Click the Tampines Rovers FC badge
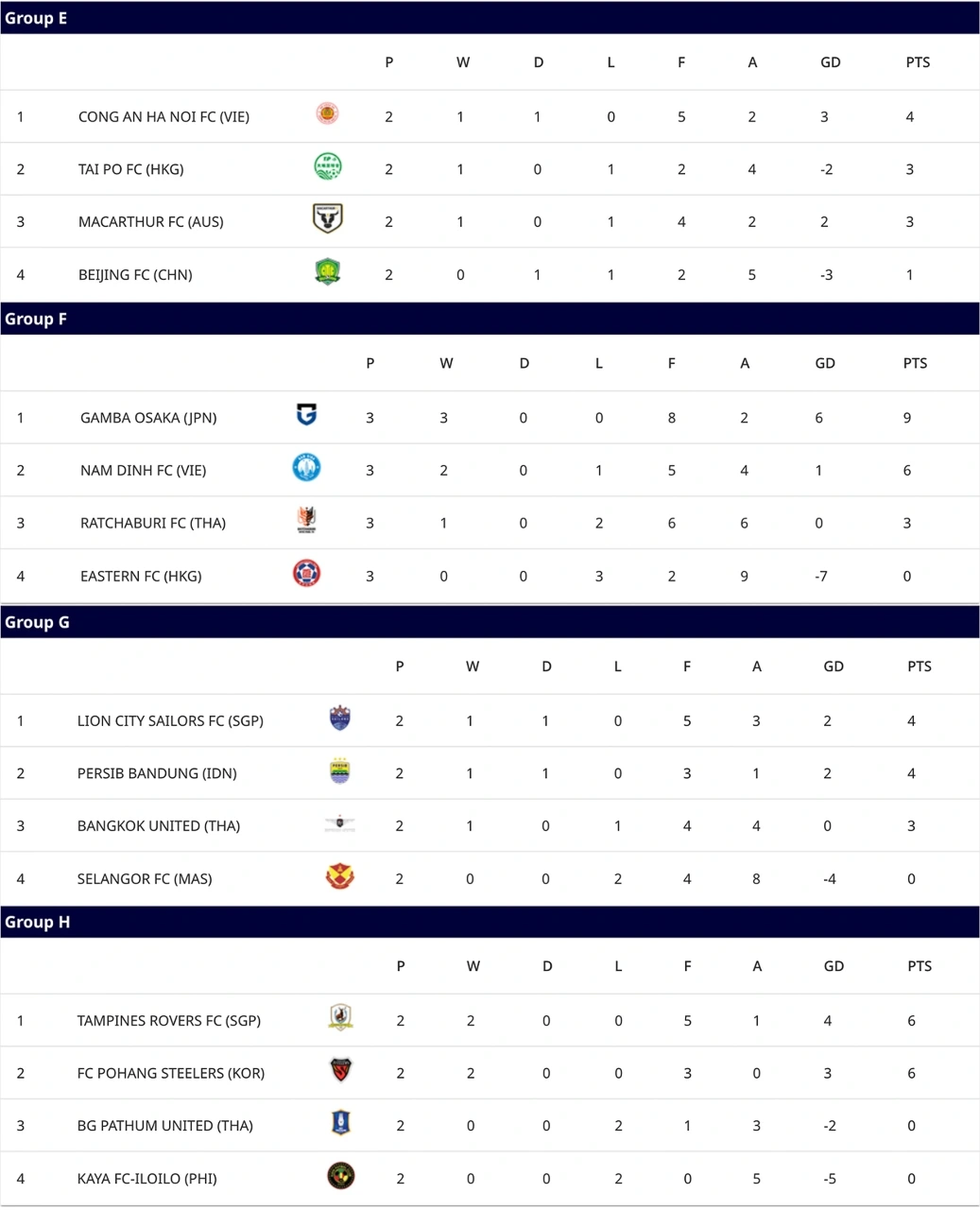Screen dimensions: 980x1210 (340, 1018)
